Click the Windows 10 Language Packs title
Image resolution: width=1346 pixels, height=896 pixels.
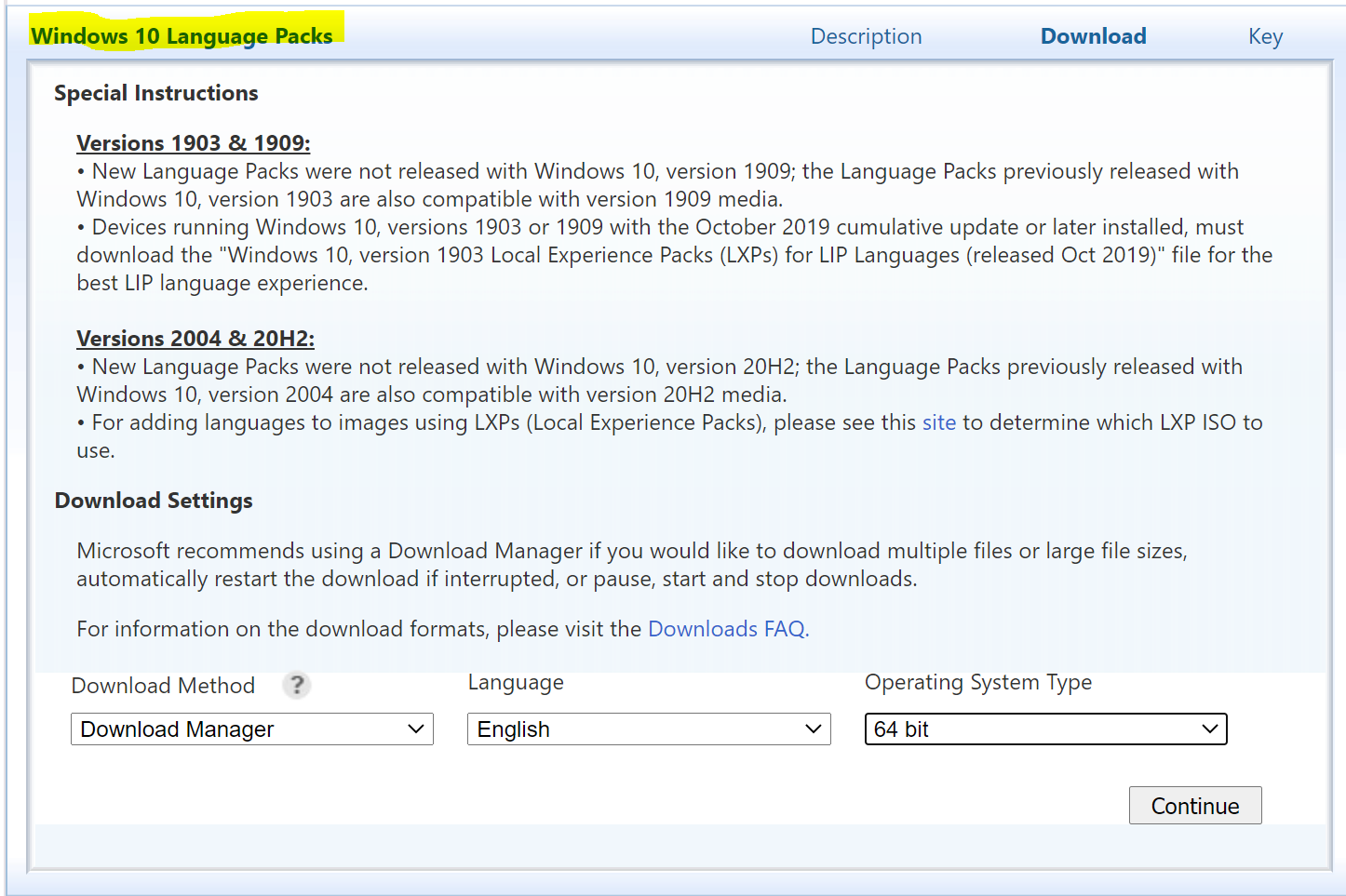pos(182,36)
